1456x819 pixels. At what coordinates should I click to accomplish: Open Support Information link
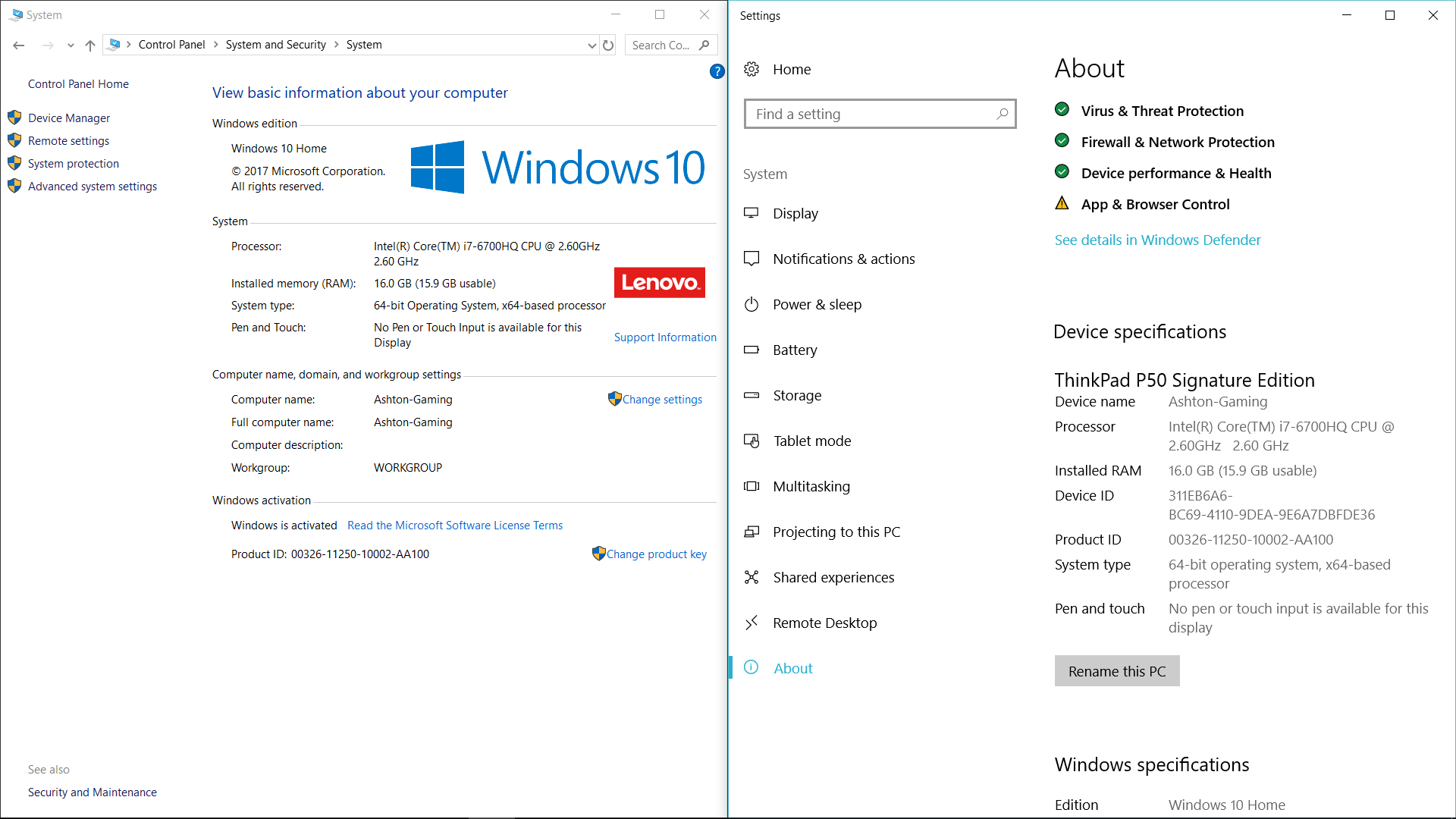[665, 337]
